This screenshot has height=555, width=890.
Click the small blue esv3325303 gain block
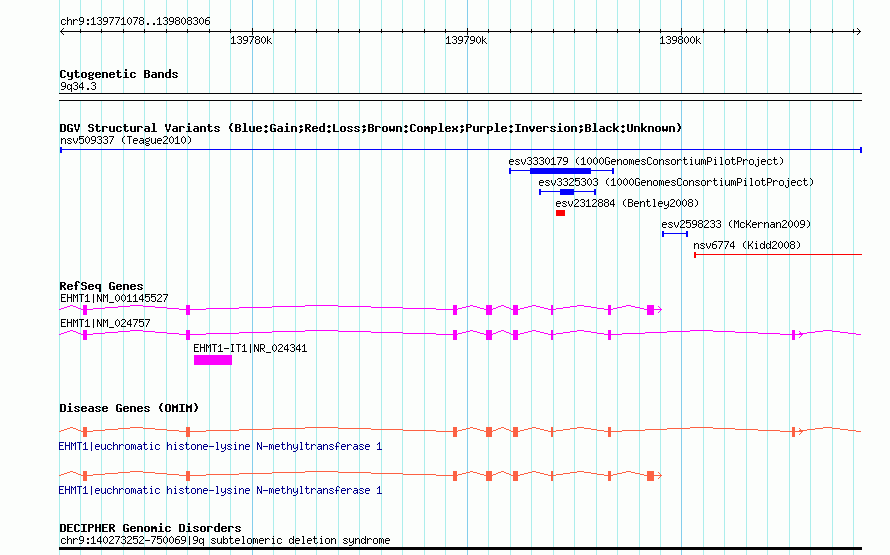point(567,192)
